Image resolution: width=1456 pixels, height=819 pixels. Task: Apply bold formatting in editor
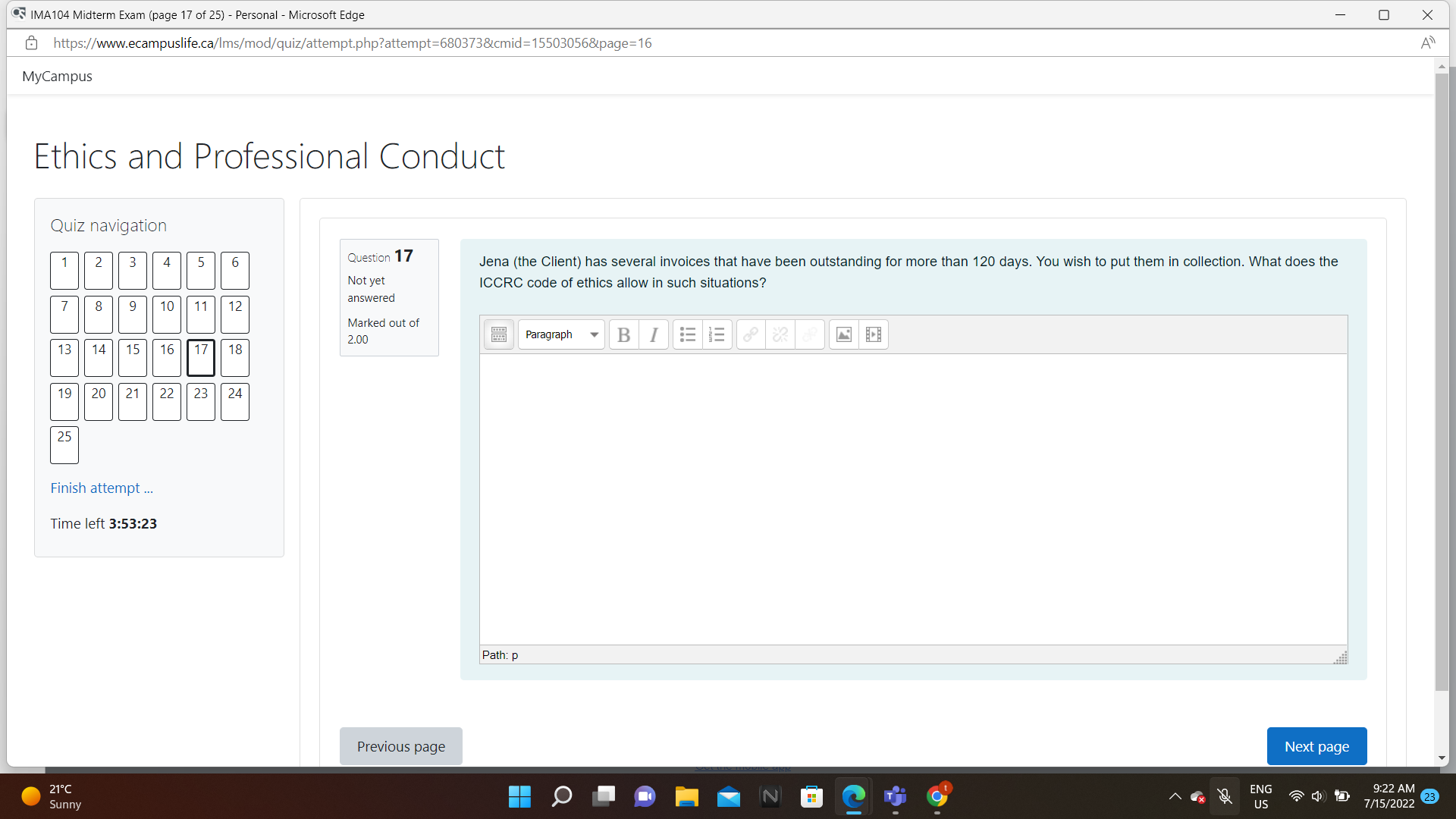[x=623, y=334]
